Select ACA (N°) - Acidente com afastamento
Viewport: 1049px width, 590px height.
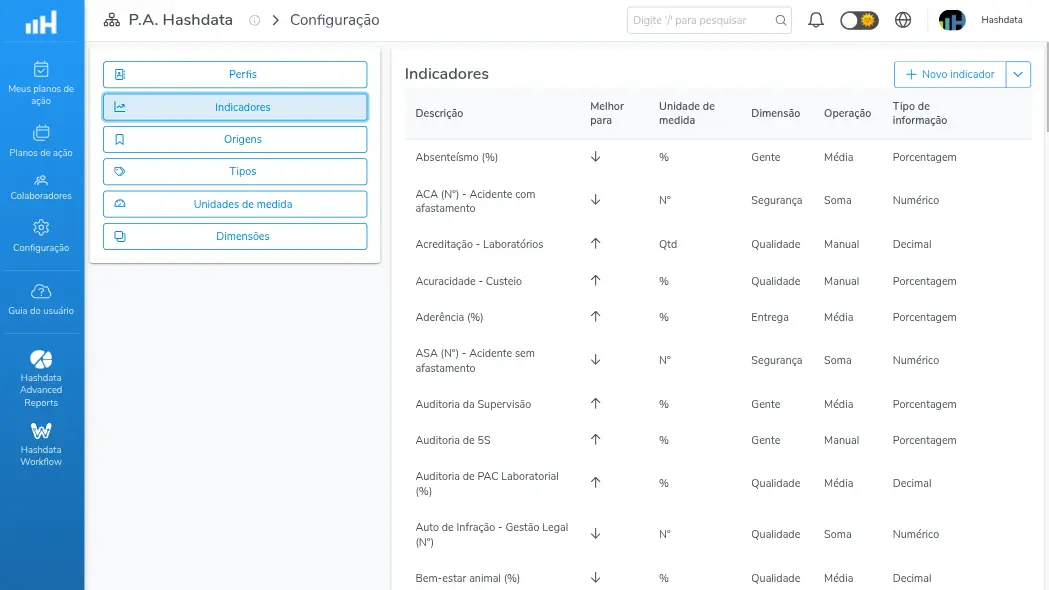point(718,201)
